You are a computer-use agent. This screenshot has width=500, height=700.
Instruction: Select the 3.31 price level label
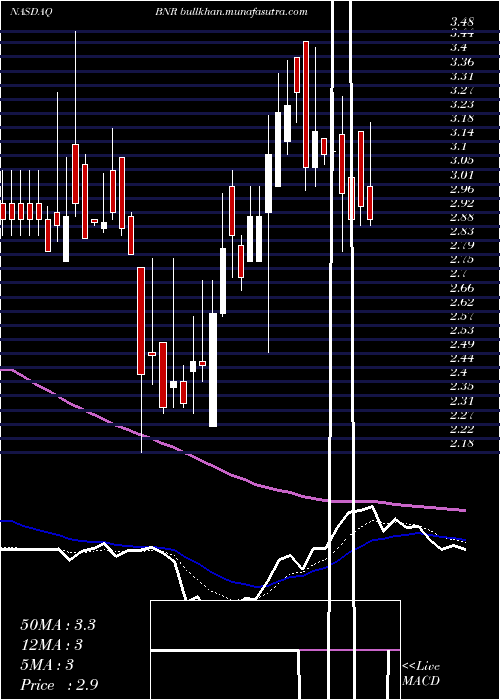click(x=462, y=75)
